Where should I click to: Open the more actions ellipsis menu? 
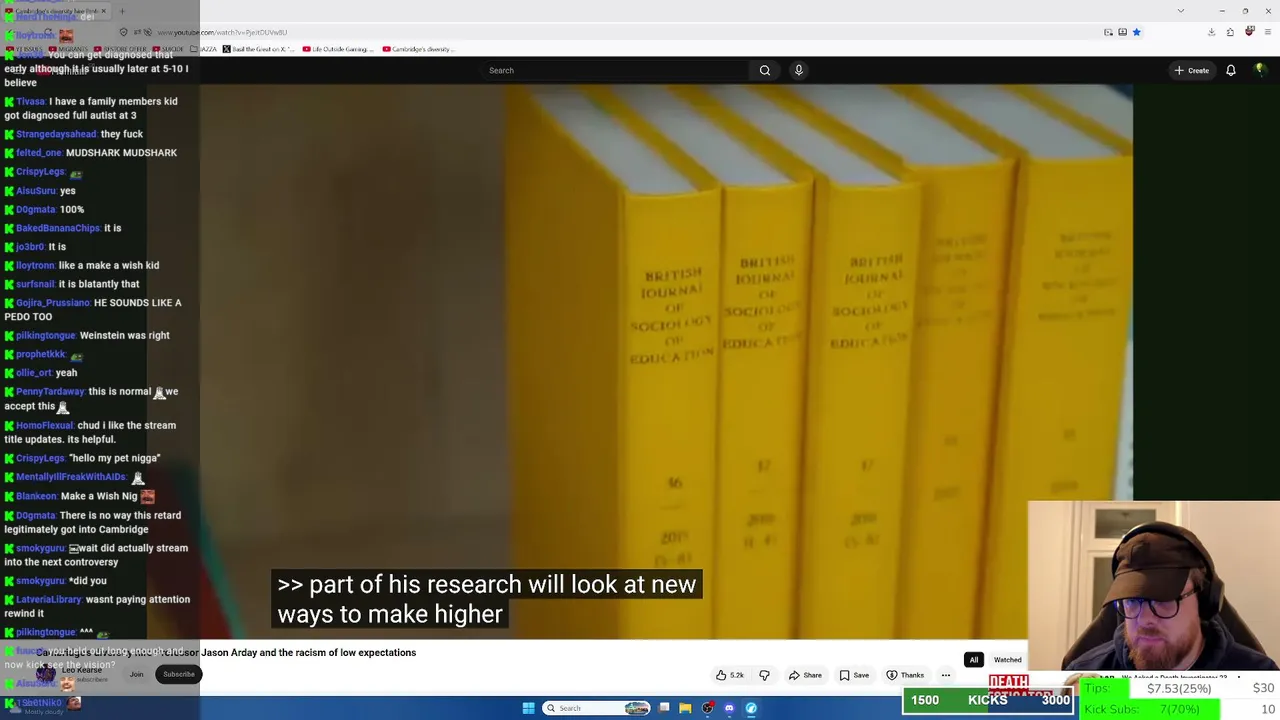tap(946, 675)
